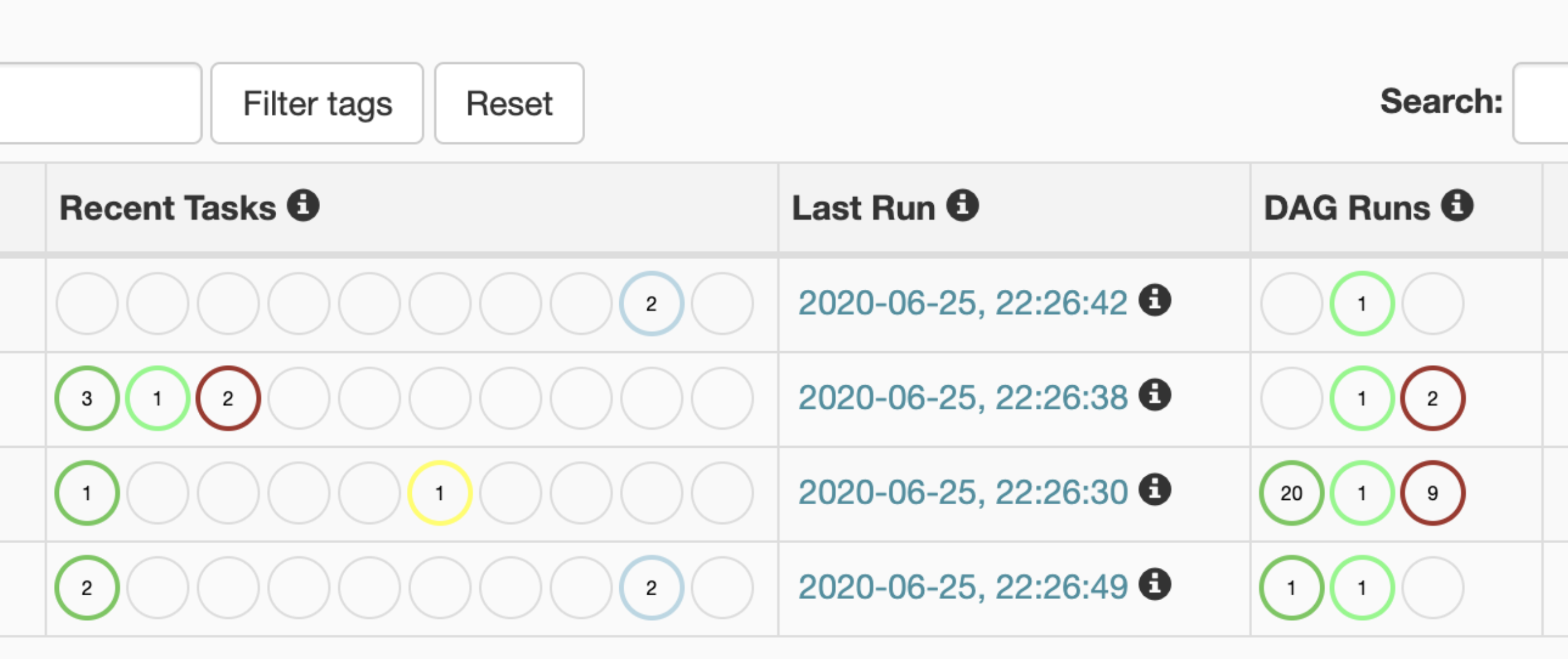The height and width of the screenshot is (659, 1568).
Task: Click the tag filter input box
Action: coord(99,103)
